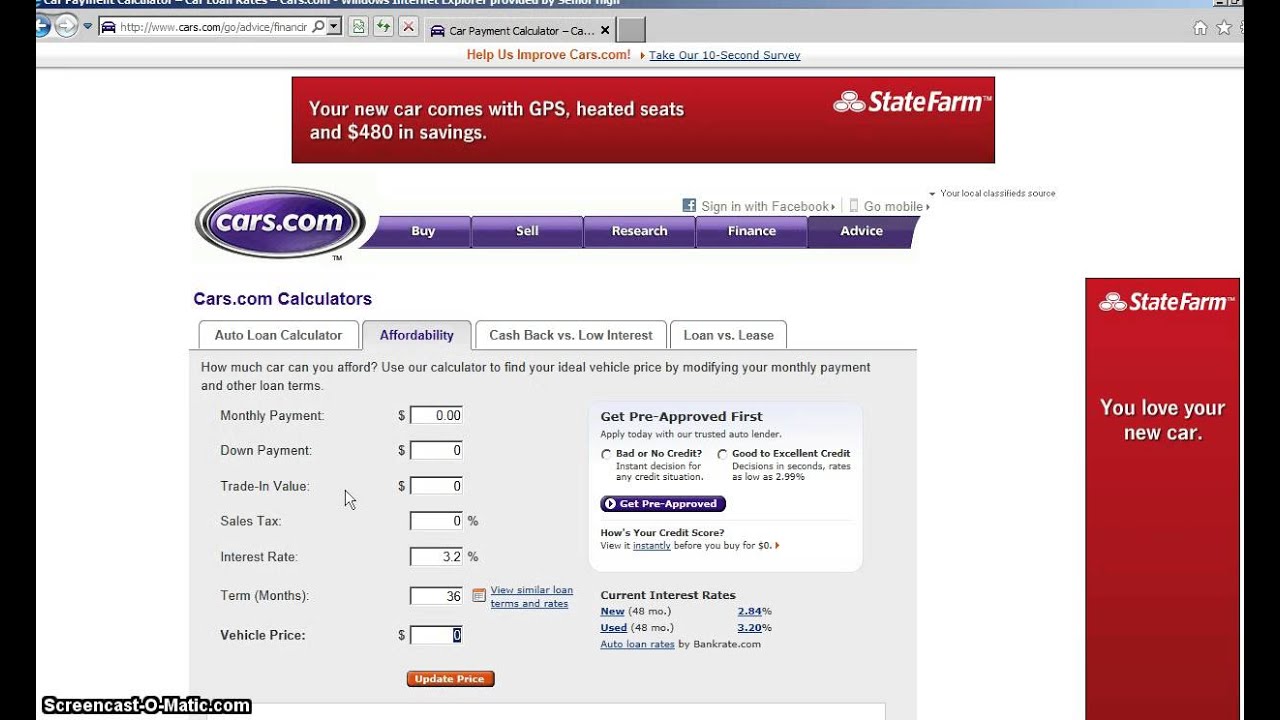
Task: Click the Vehicle Price input field
Action: point(436,635)
